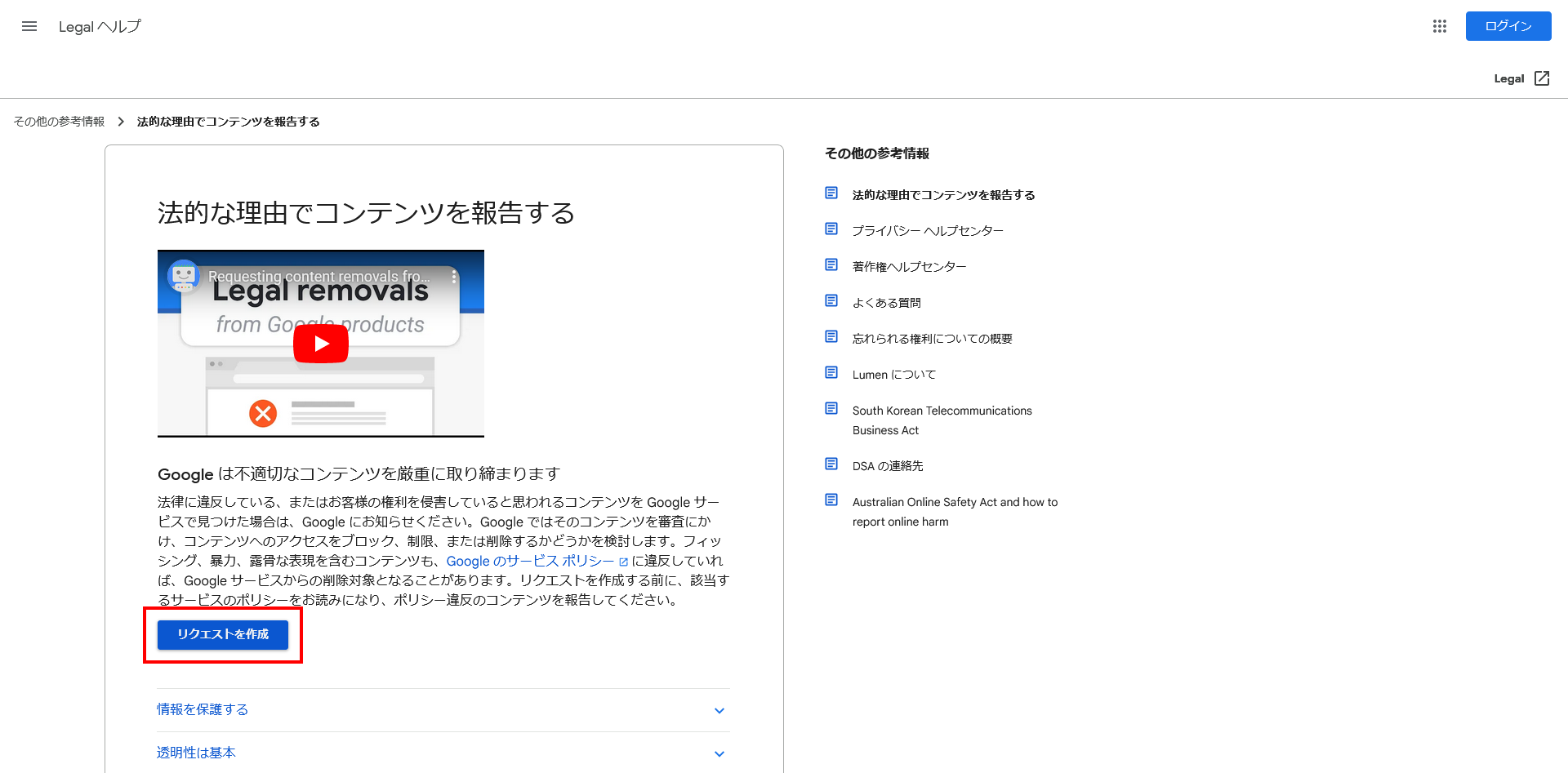Viewport: 1568px width, 773px height.
Task: Expand the 透明性は基本 section
Action: (443, 753)
